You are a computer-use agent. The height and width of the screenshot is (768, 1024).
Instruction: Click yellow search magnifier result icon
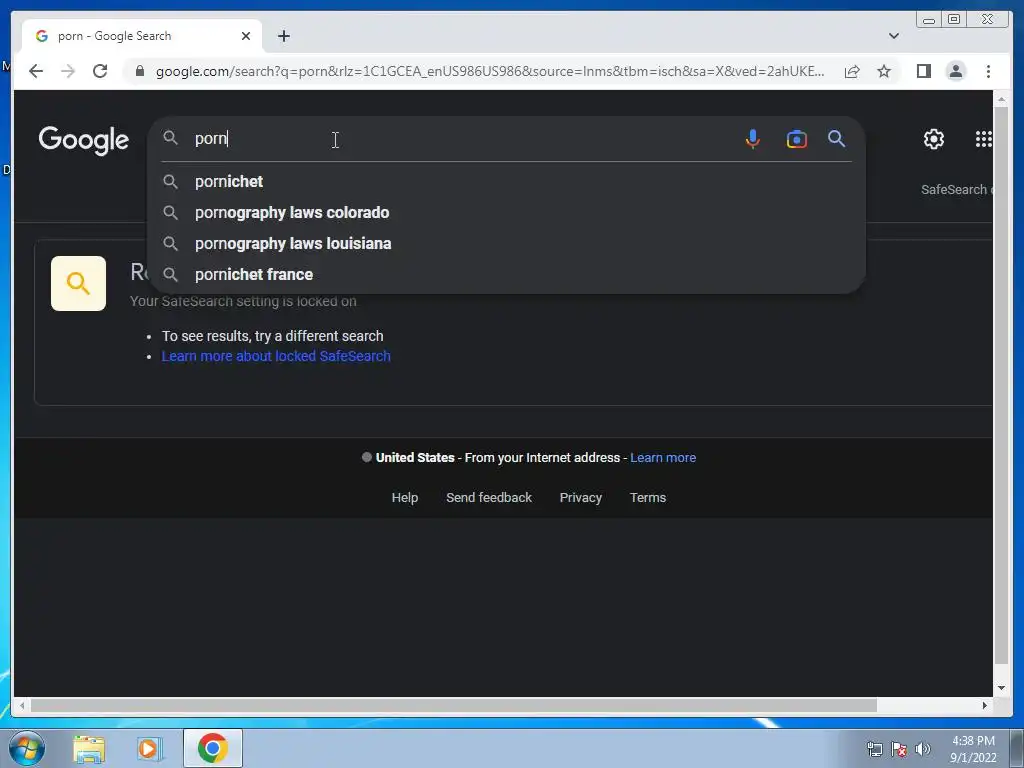point(78,283)
